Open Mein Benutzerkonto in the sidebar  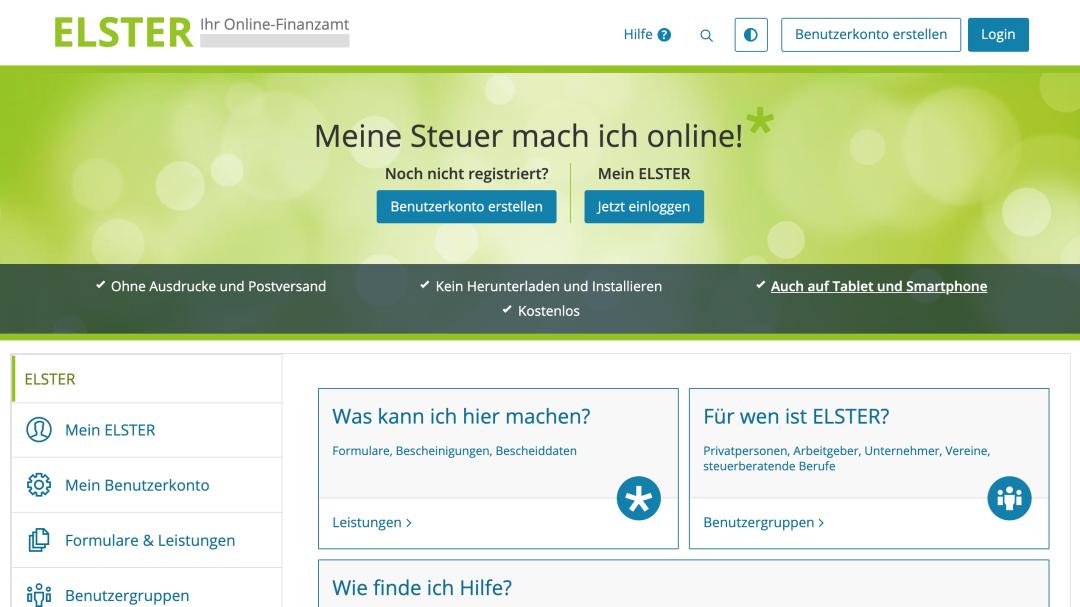coord(147,485)
